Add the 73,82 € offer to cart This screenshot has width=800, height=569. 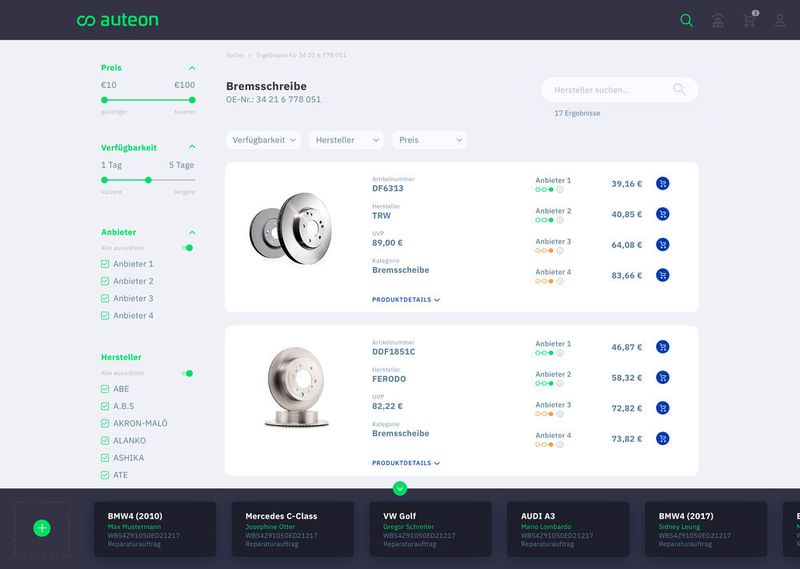tap(662, 439)
